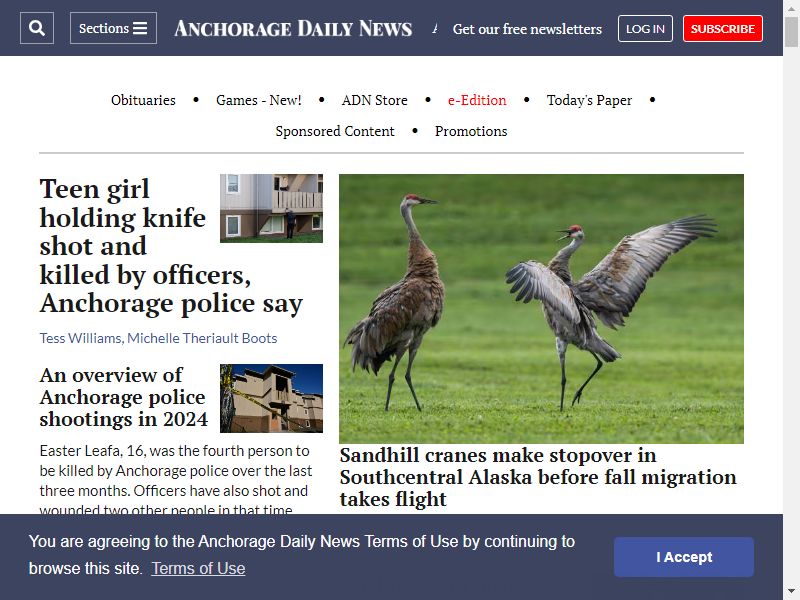Click the page vertical scrollbar thumb

[791, 32]
